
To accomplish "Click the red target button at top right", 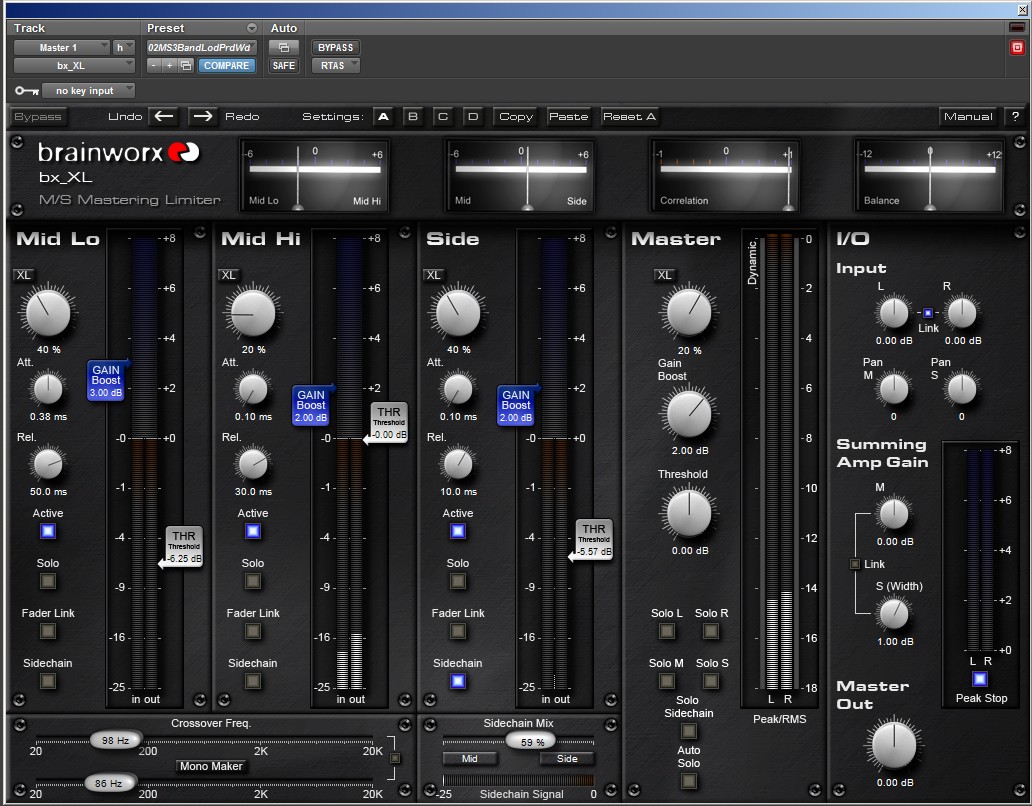I will tap(1017, 47).
